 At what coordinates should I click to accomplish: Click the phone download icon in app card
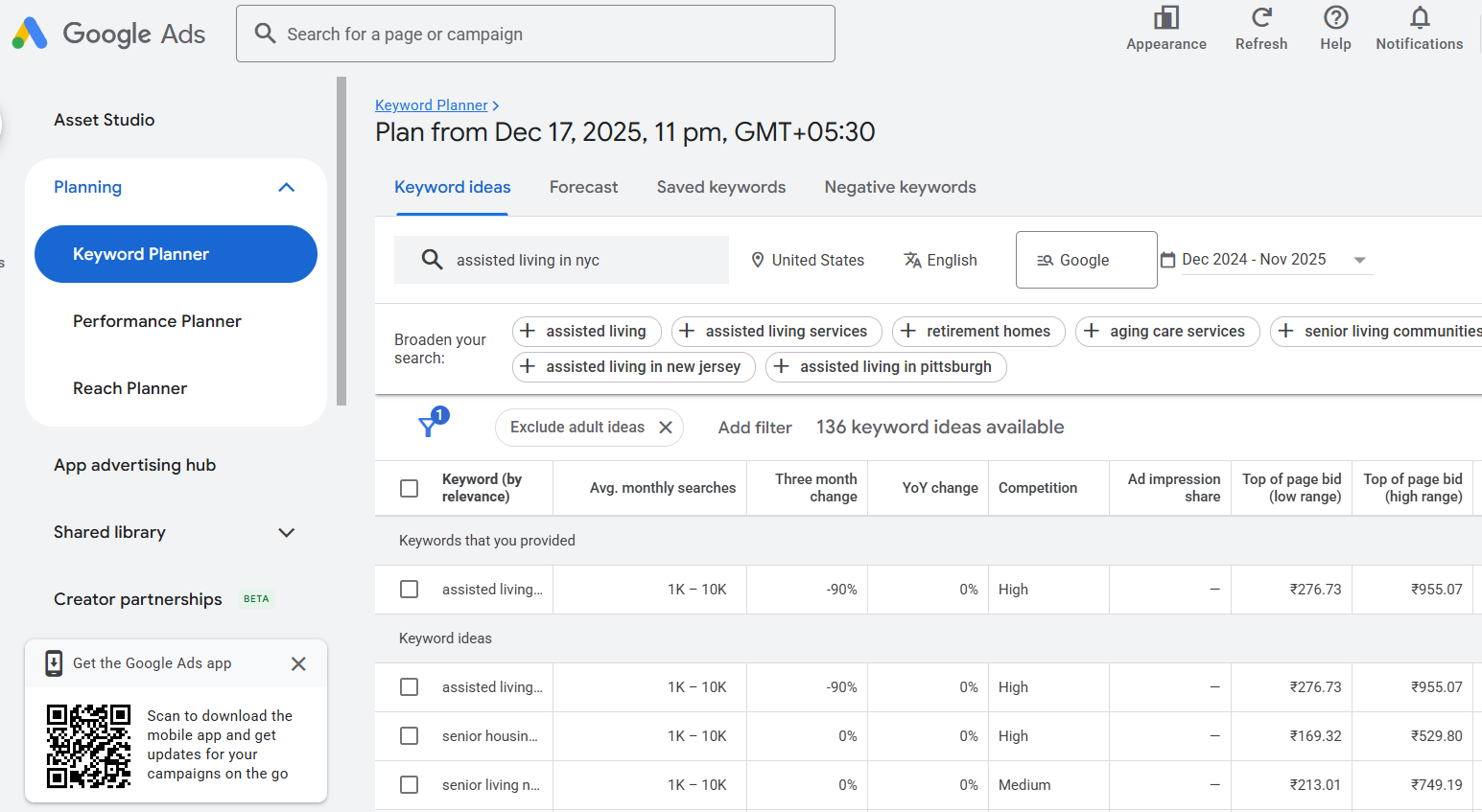pyautogui.click(x=55, y=663)
